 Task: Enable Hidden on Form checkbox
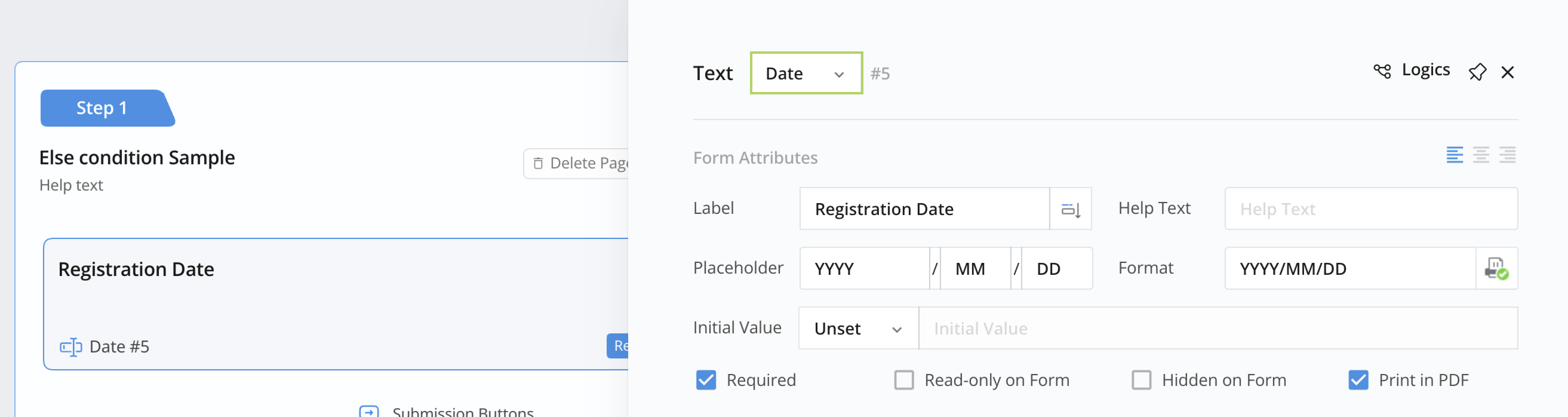[x=1141, y=380]
